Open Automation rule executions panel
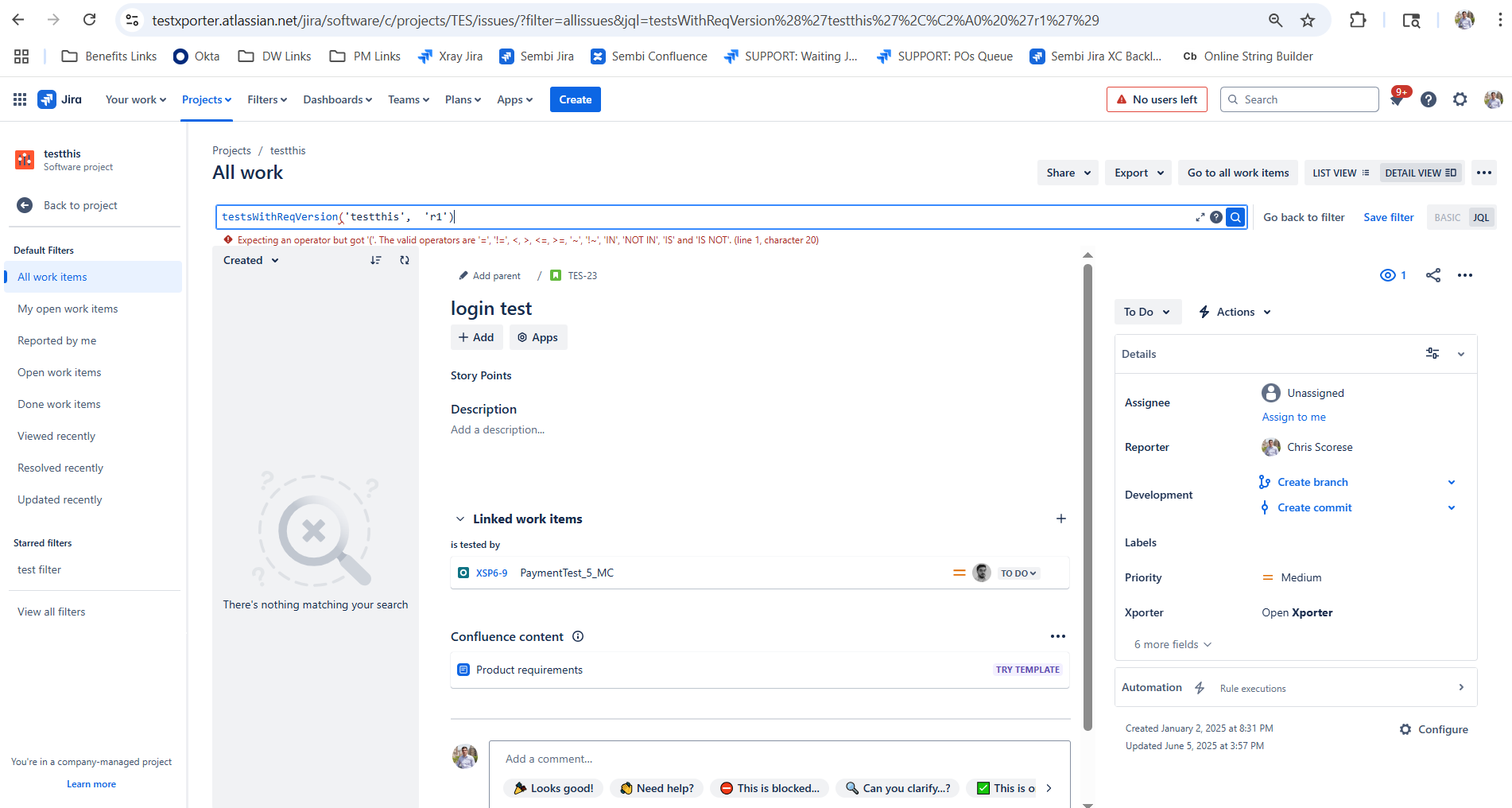The width and height of the screenshot is (1512, 808). pyautogui.click(x=1296, y=688)
